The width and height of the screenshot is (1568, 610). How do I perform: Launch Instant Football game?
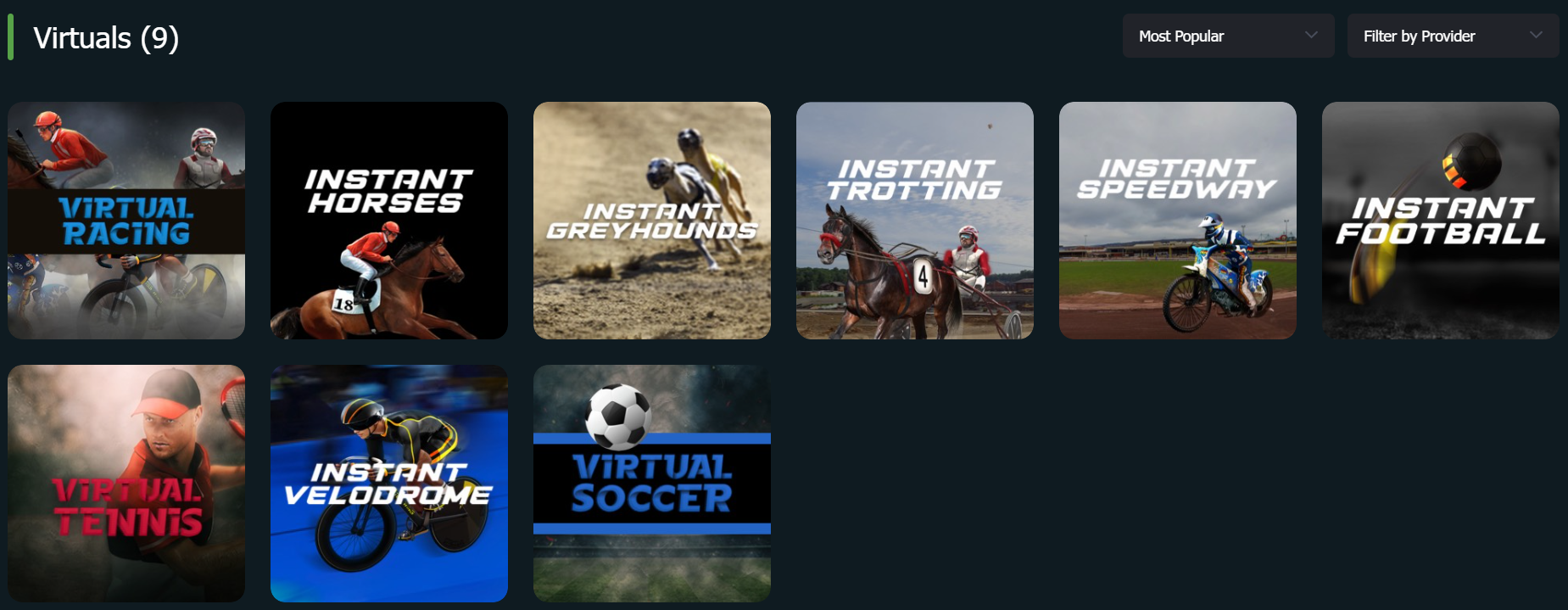pos(1441,221)
